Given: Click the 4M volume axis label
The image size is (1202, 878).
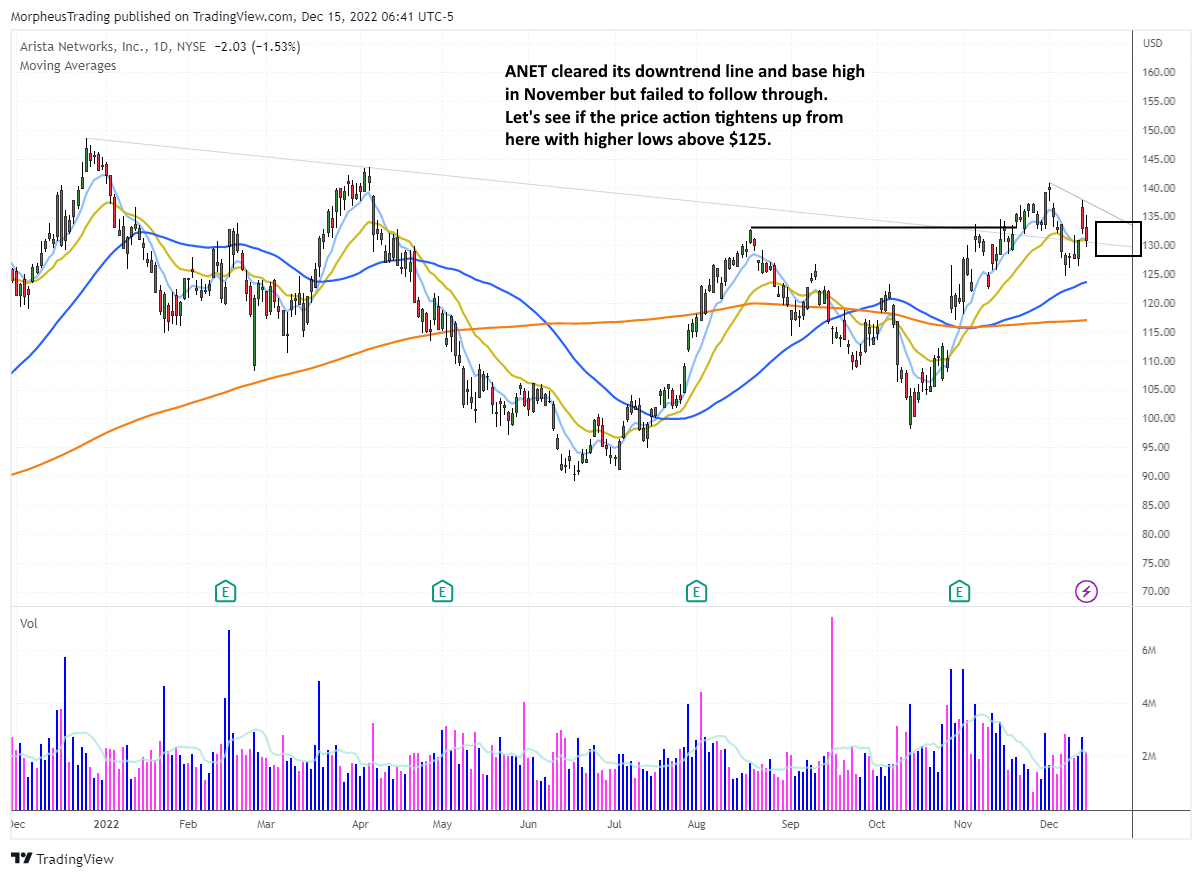Looking at the screenshot, I should click(1150, 704).
